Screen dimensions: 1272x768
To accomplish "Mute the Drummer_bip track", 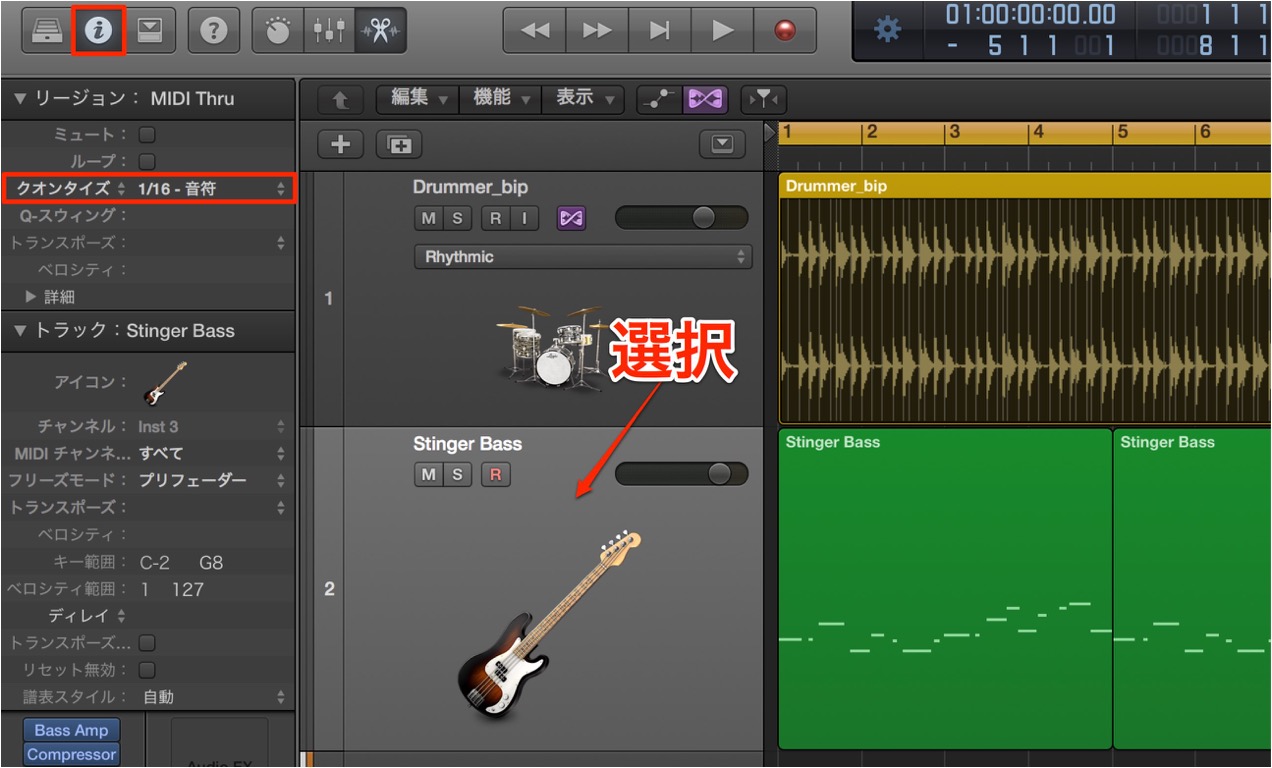I will click(429, 218).
